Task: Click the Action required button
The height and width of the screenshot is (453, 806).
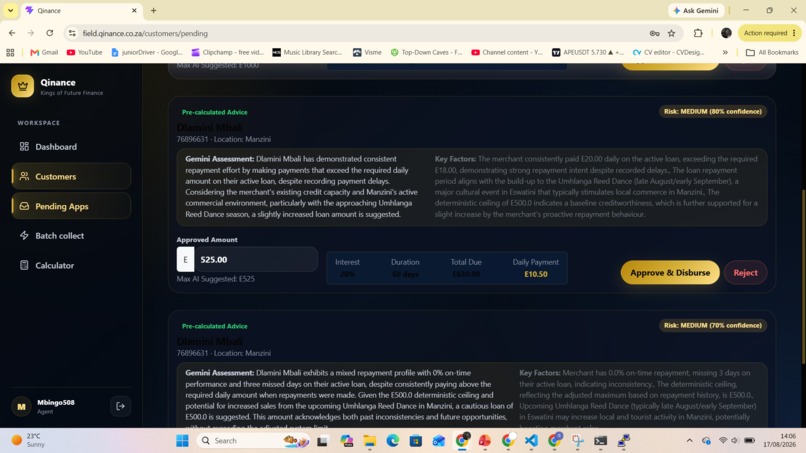Action: tap(769, 33)
